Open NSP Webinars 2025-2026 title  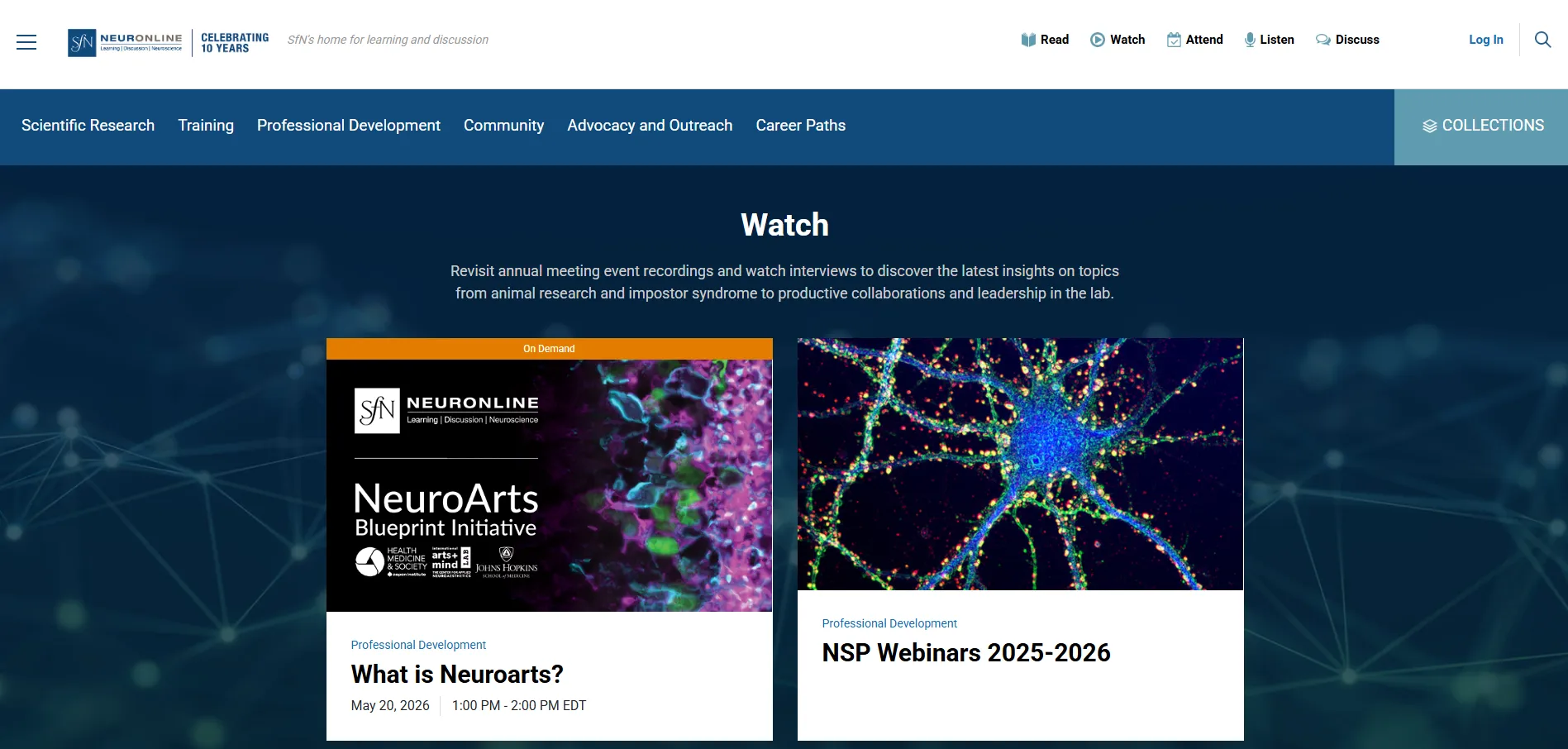click(x=966, y=653)
